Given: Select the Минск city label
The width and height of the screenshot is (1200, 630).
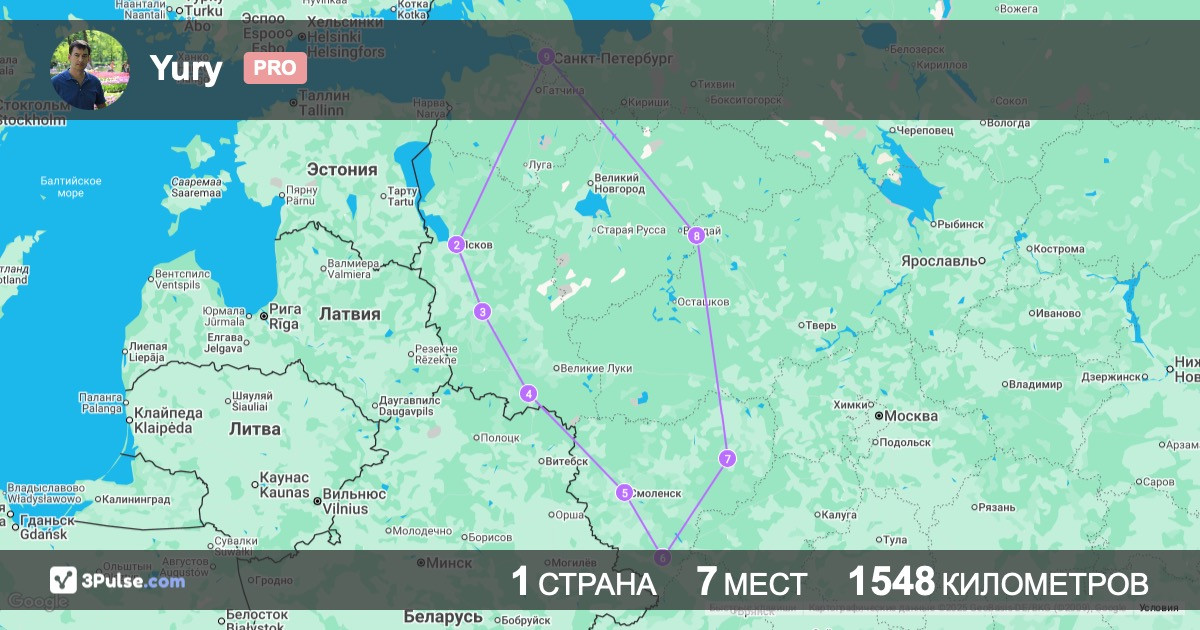Looking at the screenshot, I should 448,563.
